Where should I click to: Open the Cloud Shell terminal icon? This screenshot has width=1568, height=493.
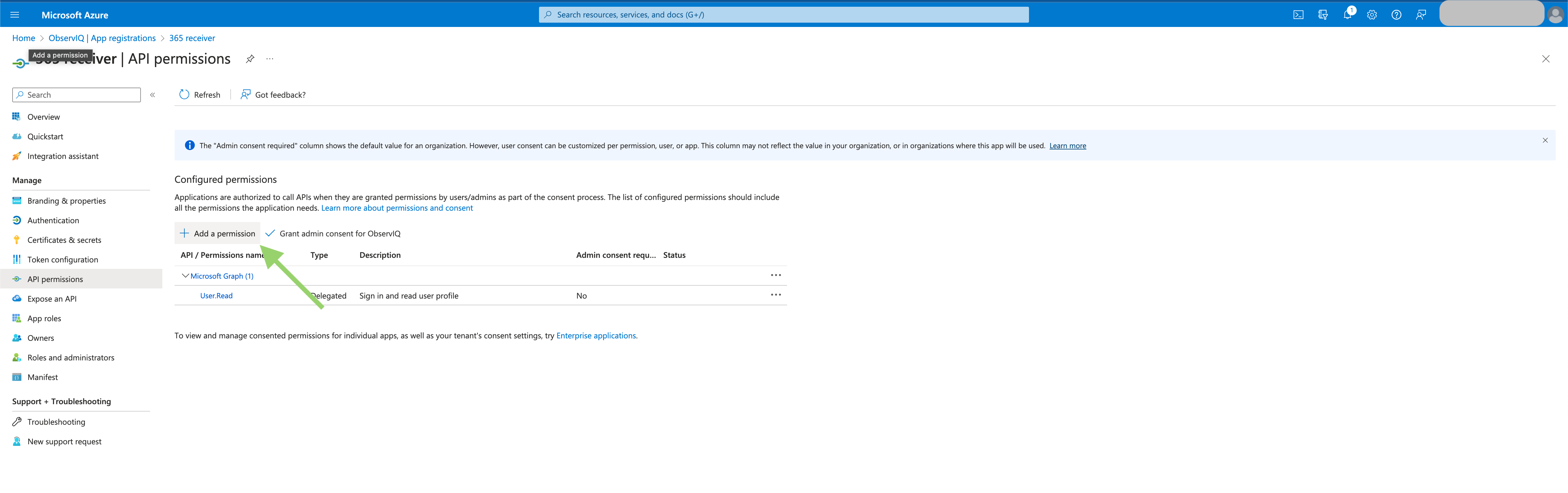(x=1298, y=14)
